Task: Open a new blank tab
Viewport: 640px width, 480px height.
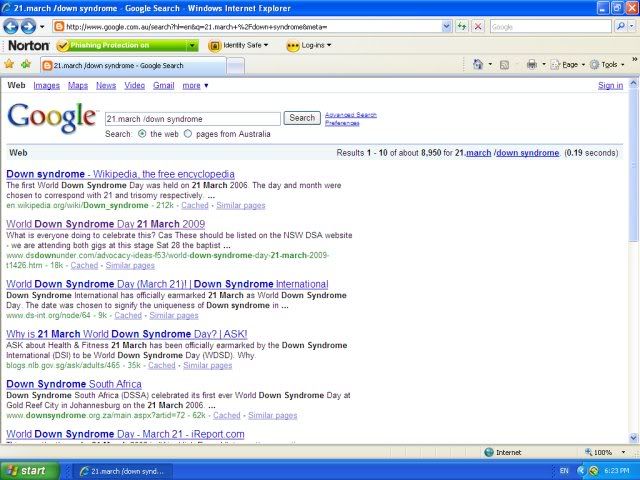Action: pos(236,66)
